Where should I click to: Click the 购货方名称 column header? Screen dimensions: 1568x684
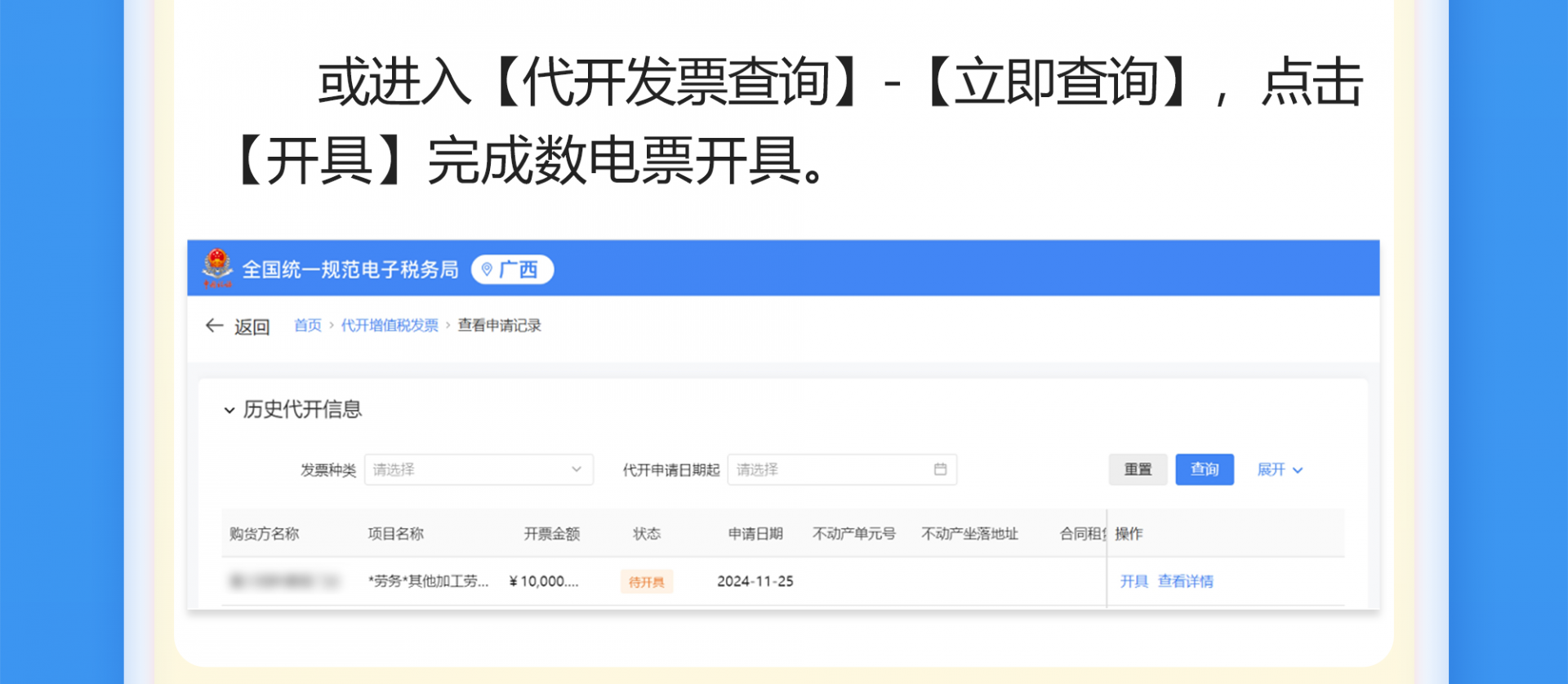click(x=264, y=534)
